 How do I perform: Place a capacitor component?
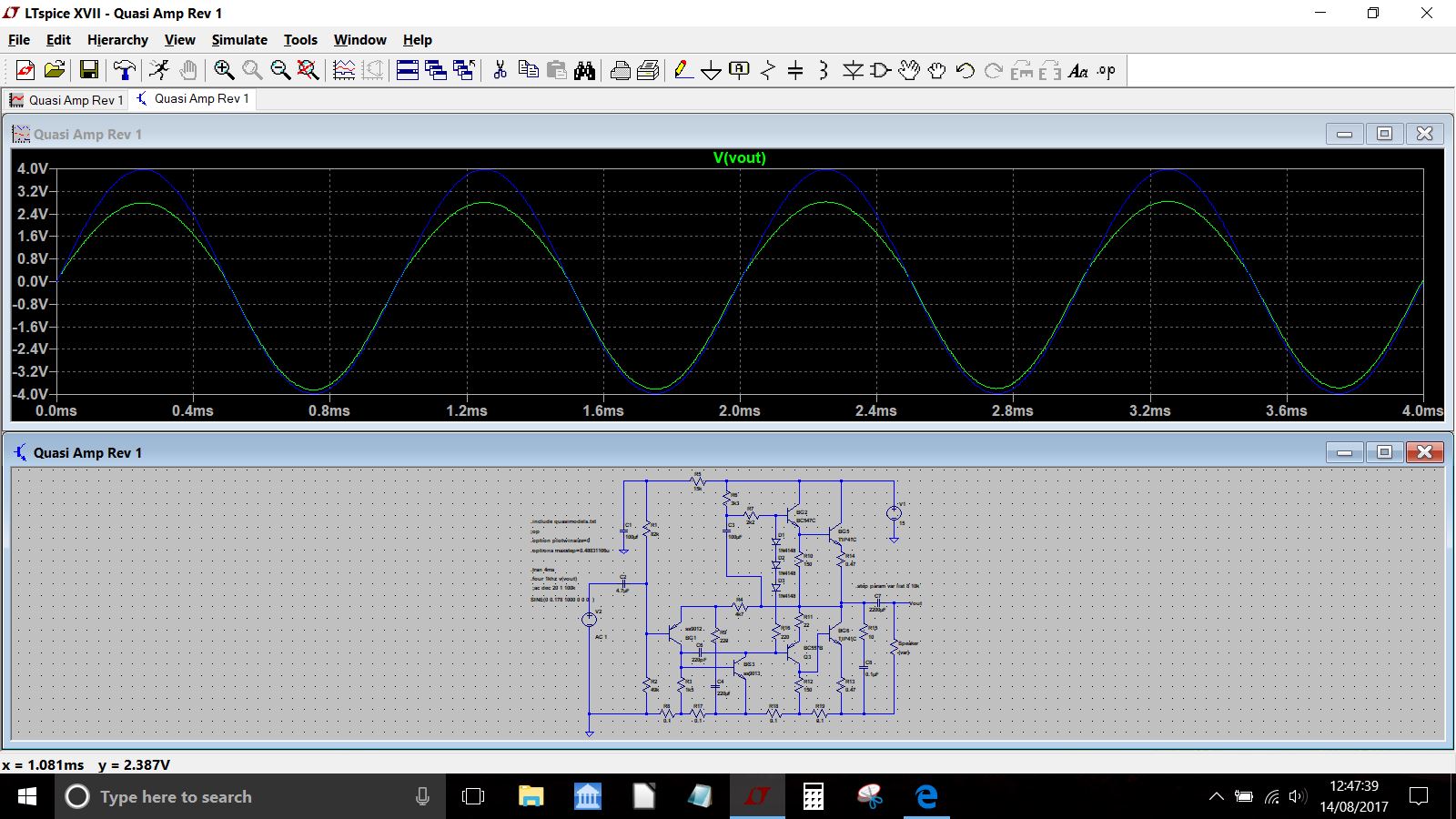coord(795,70)
